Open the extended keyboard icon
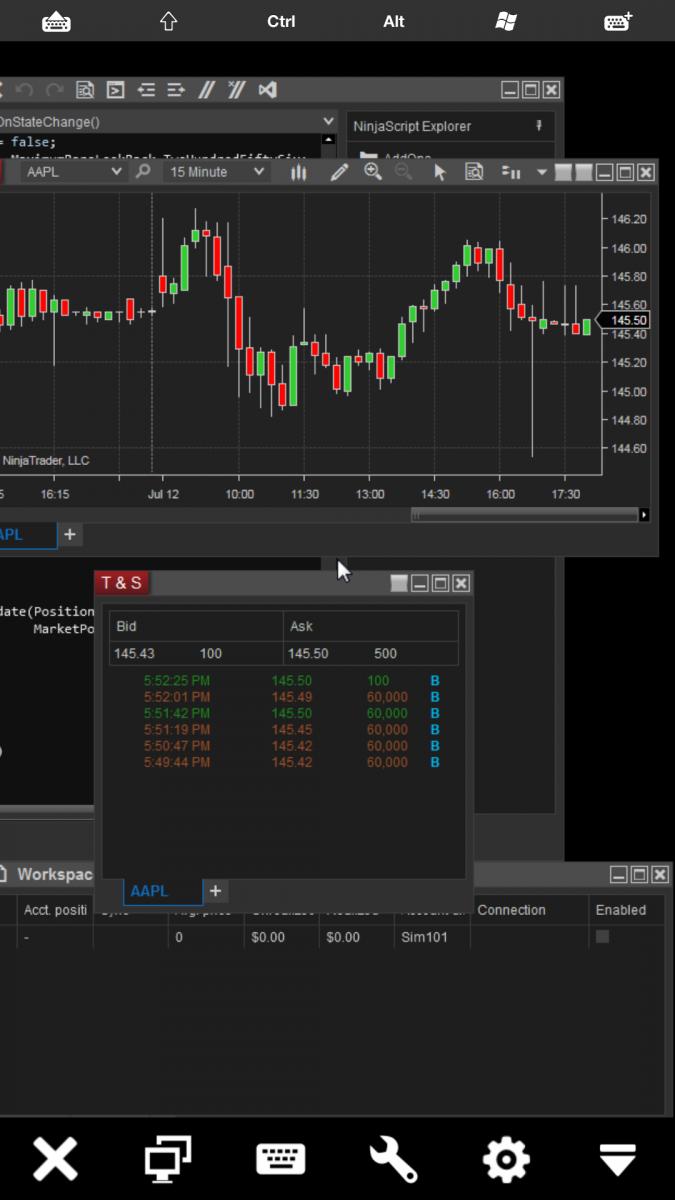The width and height of the screenshot is (675, 1200). click(619, 21)
